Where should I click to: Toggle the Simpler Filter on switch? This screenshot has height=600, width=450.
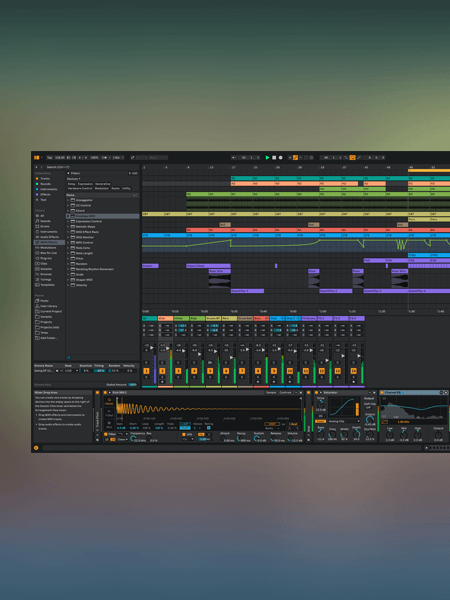coord(106,434)
